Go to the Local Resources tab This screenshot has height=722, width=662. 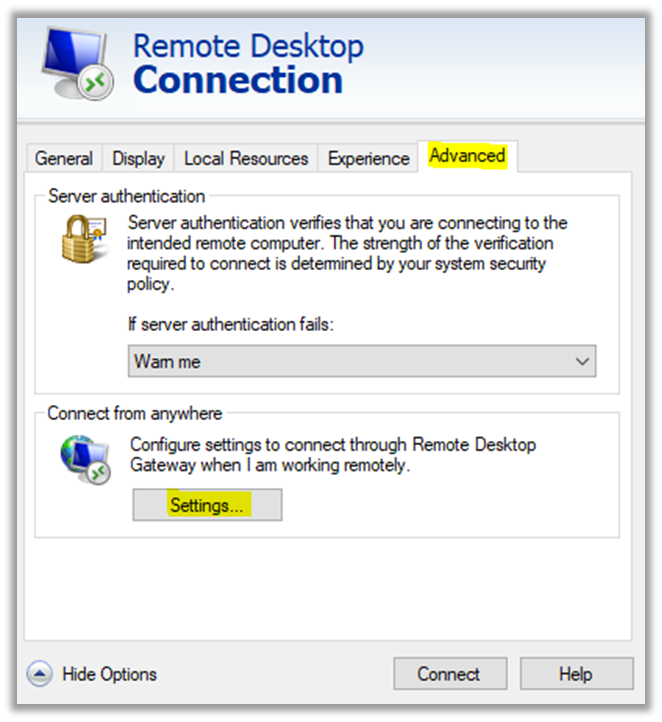pos(246,158)
